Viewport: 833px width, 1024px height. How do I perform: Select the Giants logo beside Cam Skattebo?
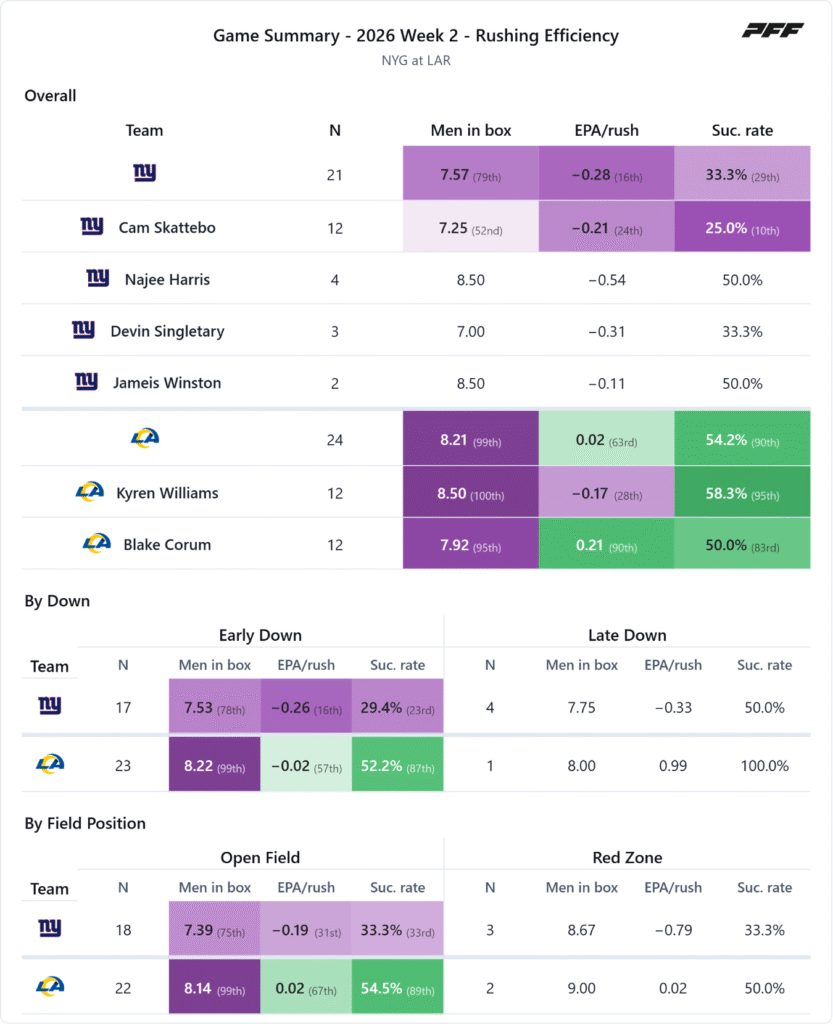[x=92, y=226]
